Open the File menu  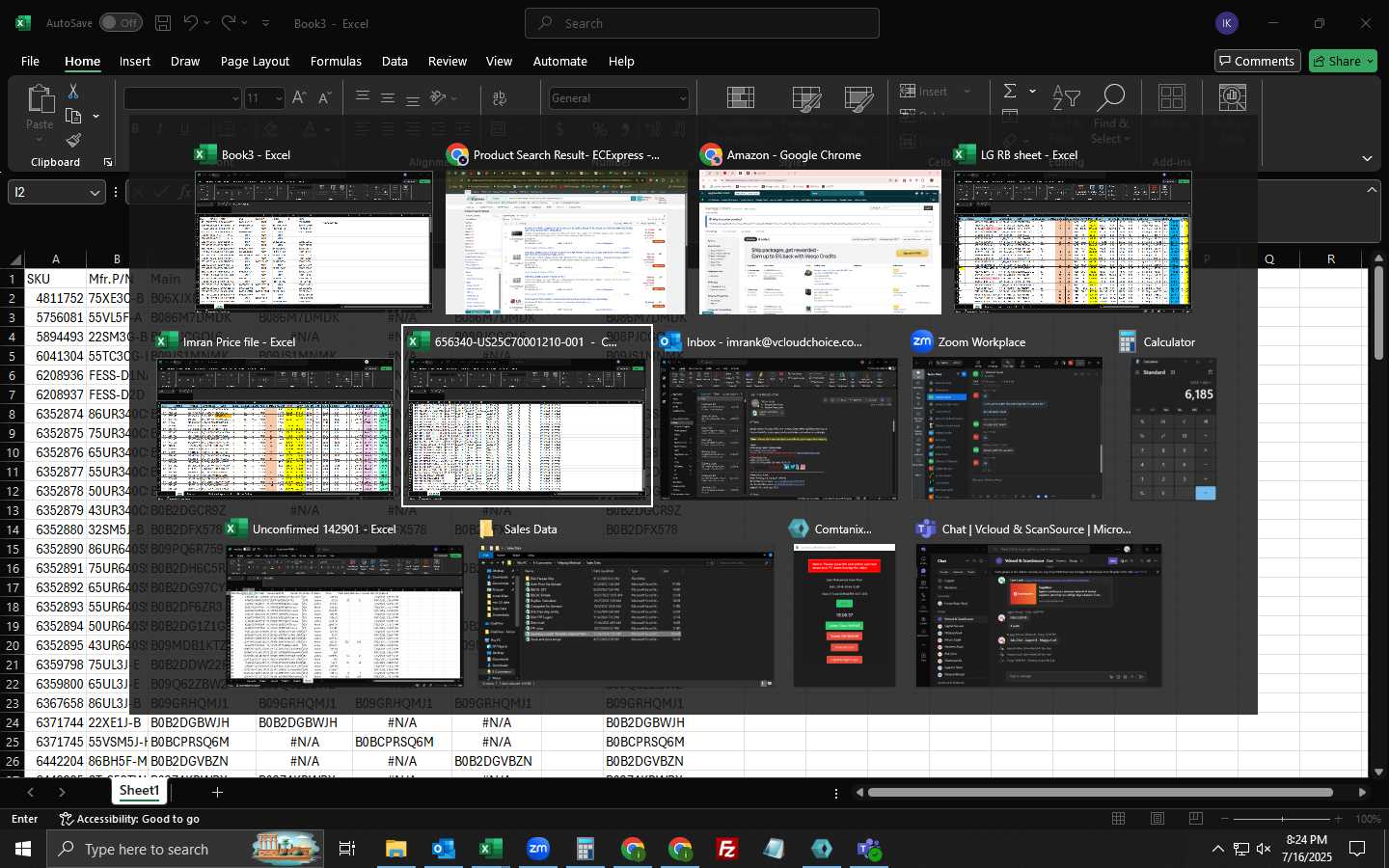tap(30, 61)
